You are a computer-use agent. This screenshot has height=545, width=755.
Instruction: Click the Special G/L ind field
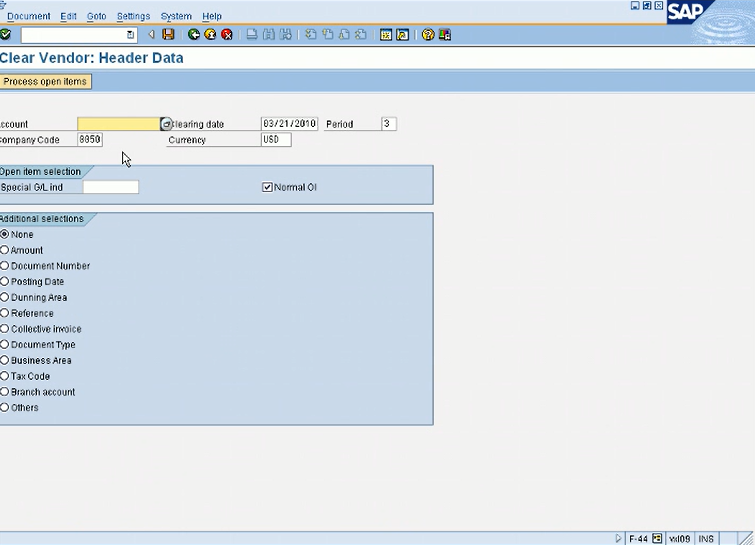point(111,187)
